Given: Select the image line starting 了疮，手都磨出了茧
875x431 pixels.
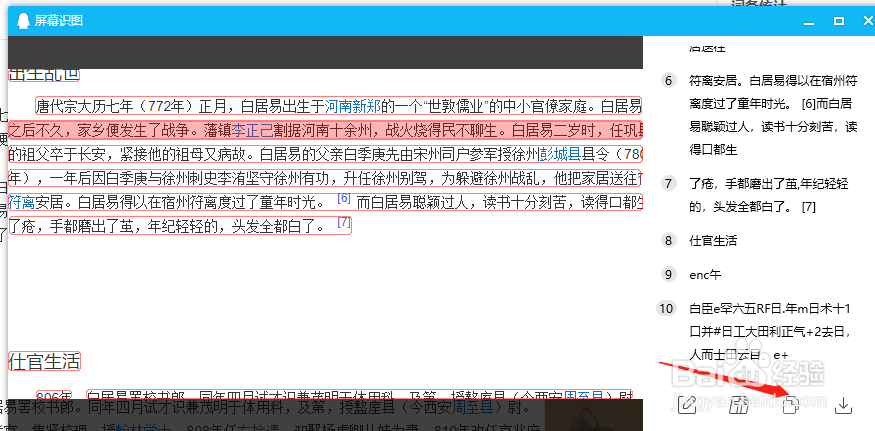Looking at the screenshot, I should (x=180, y=226).
